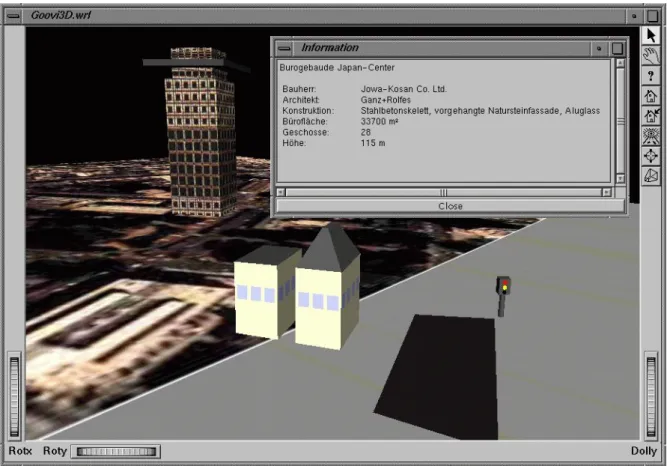This screenshot has height=466, width=667.
Task: Click the '33700 m²' office area value
Action: click(x=379, y=122)
